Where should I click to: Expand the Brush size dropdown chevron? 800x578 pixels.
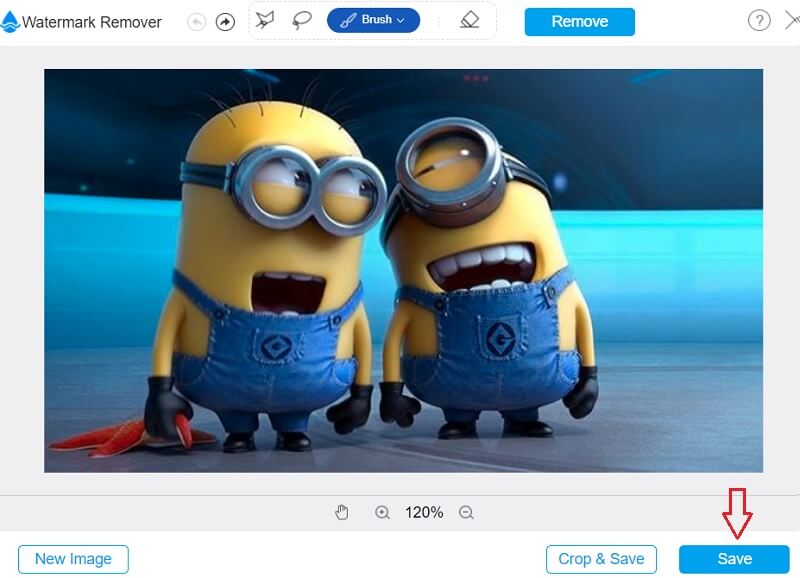point(401,20)
